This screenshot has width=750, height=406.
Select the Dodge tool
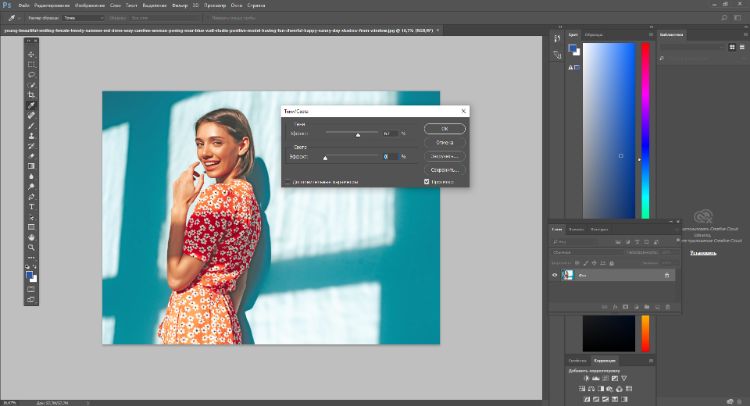point(31,187)
